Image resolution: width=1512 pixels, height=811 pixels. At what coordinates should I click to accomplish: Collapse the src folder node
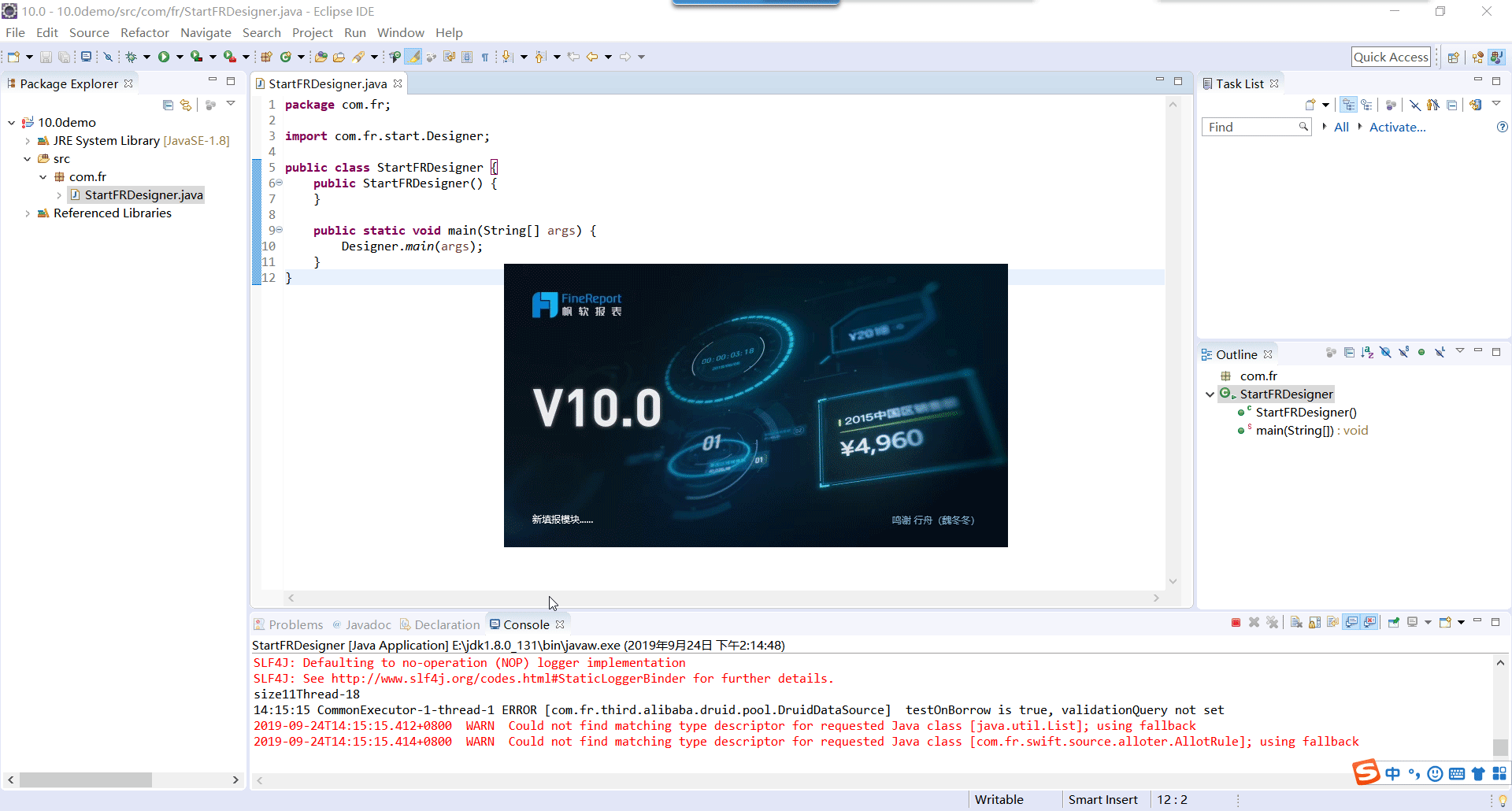tap(28, 159)
